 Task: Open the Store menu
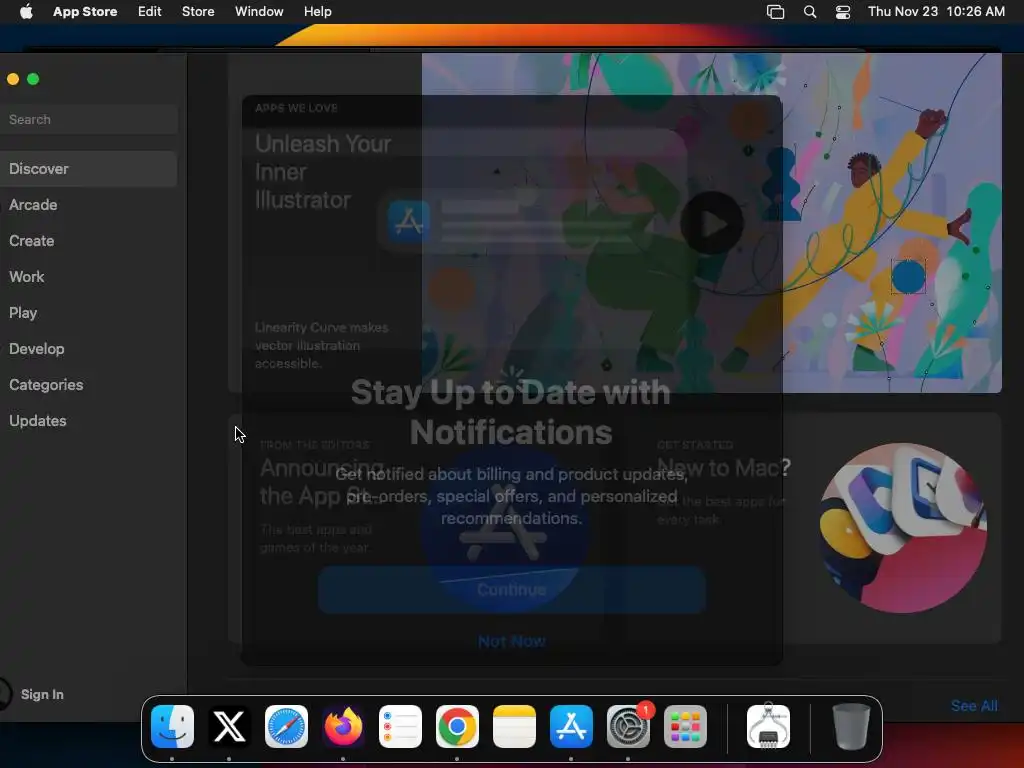click(198, 12)
